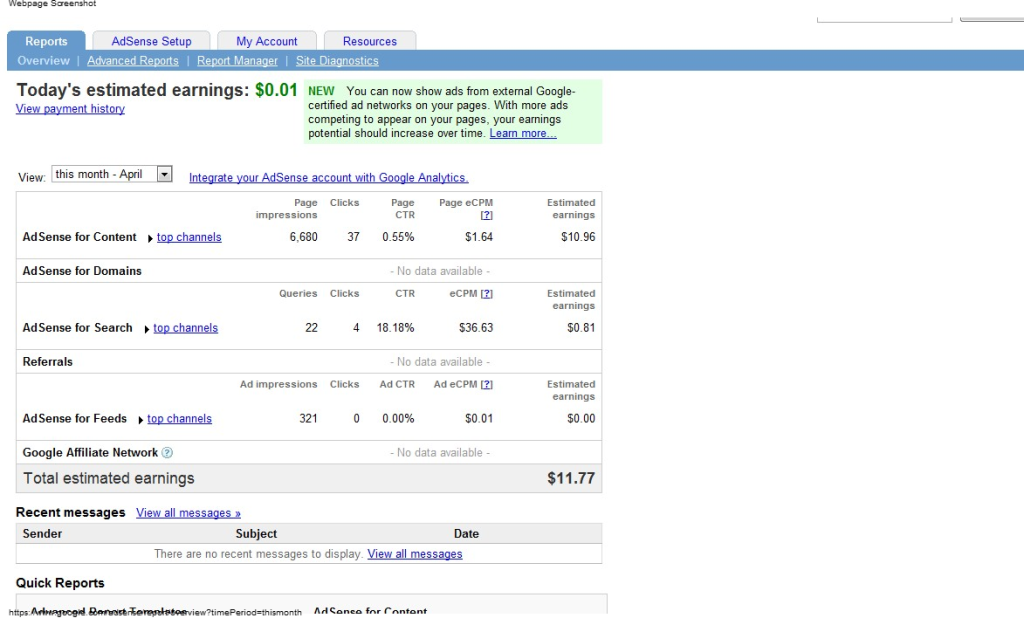Click the Google Affiliate Network help icon
Screen dimensions: 1024x618
click(167, 453)
